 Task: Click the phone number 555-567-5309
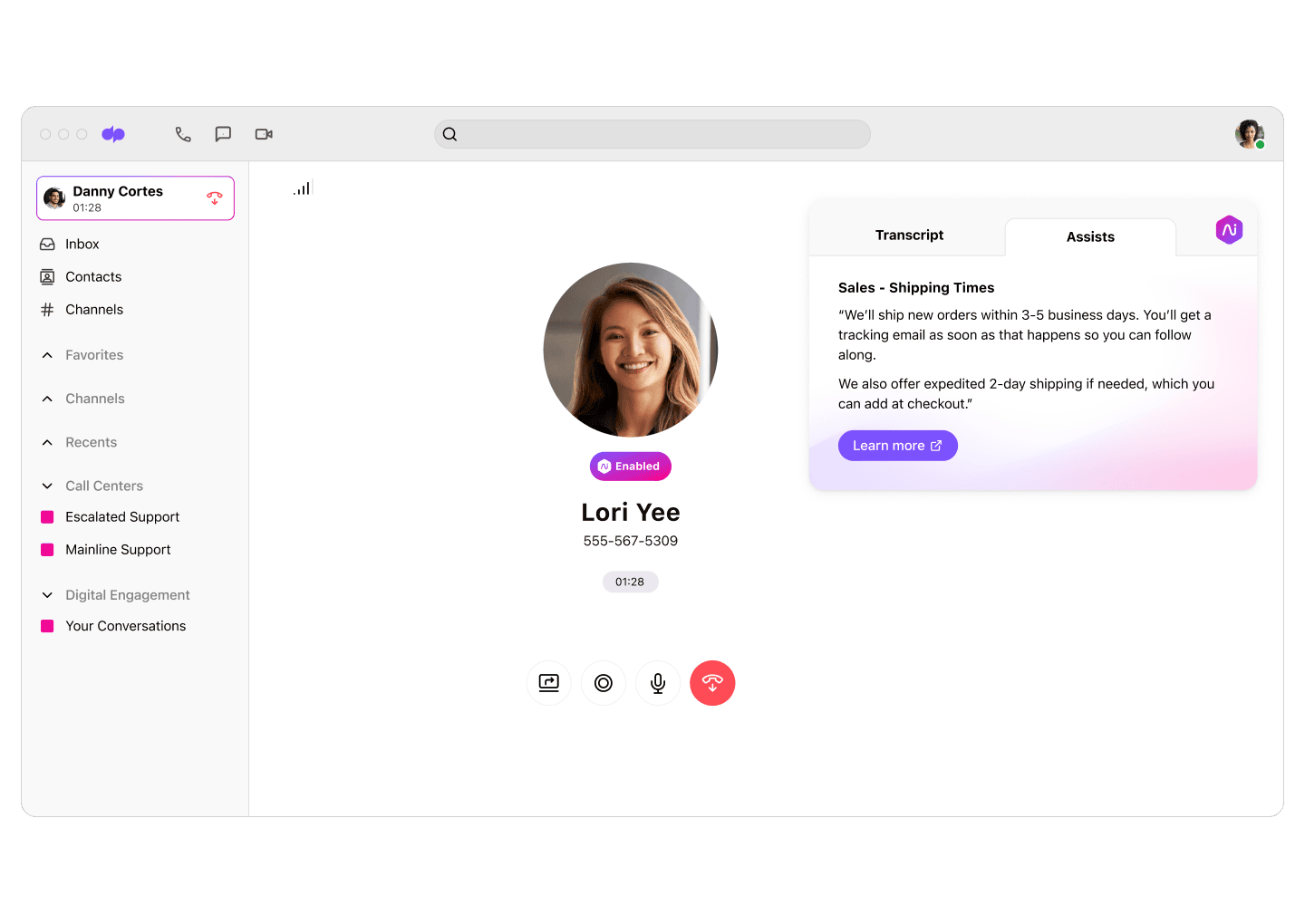631,541
